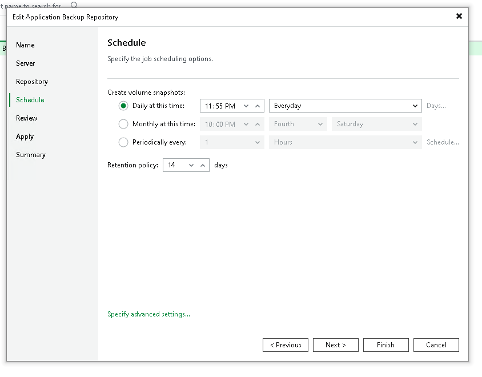Click the Days... button

click(x=436, y=106)
